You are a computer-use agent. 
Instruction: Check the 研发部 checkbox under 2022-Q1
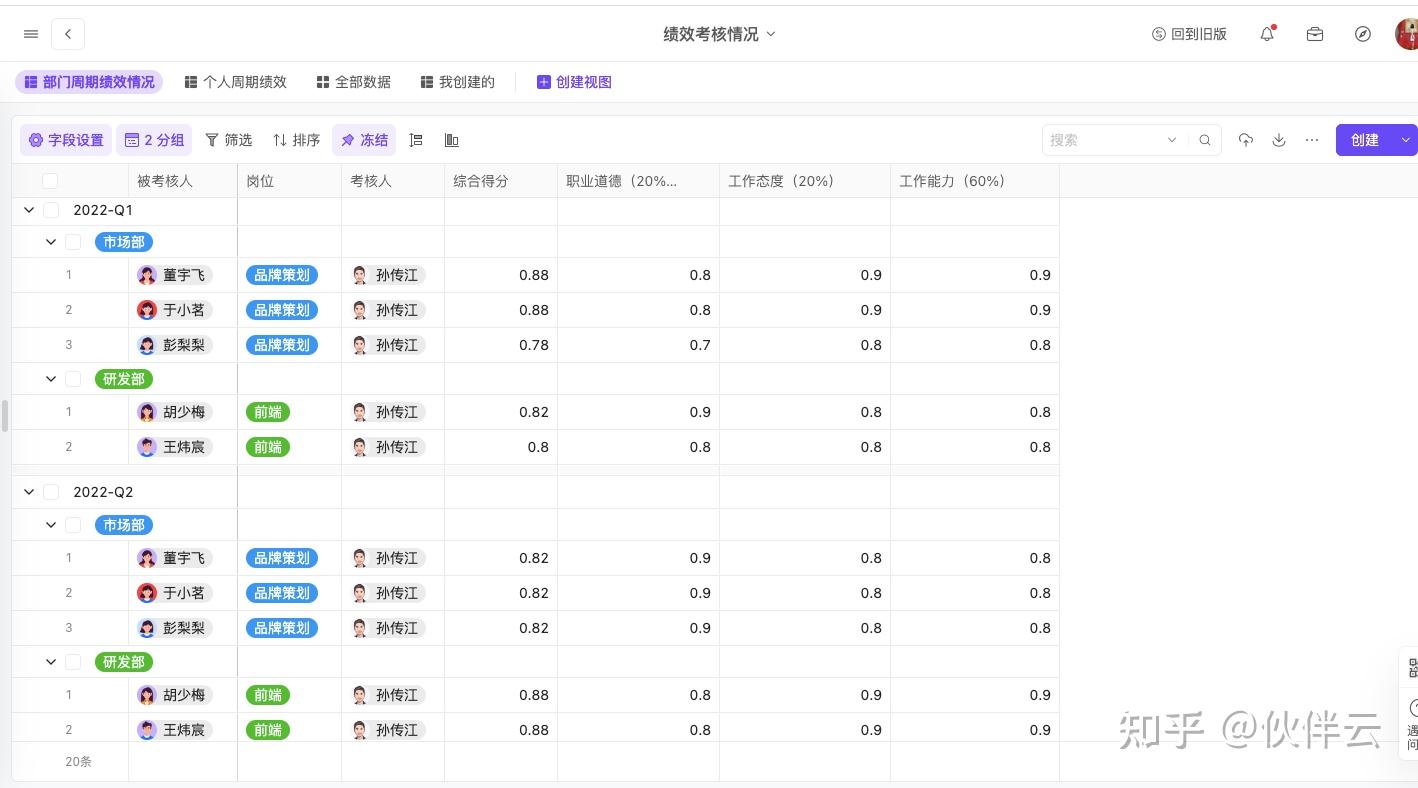click(x=73, y=379)
